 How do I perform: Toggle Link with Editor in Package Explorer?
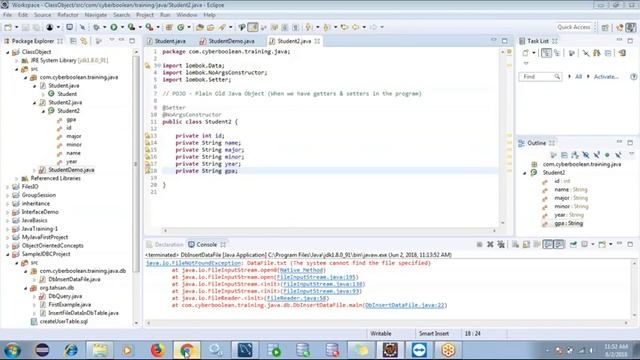point(84,41)
